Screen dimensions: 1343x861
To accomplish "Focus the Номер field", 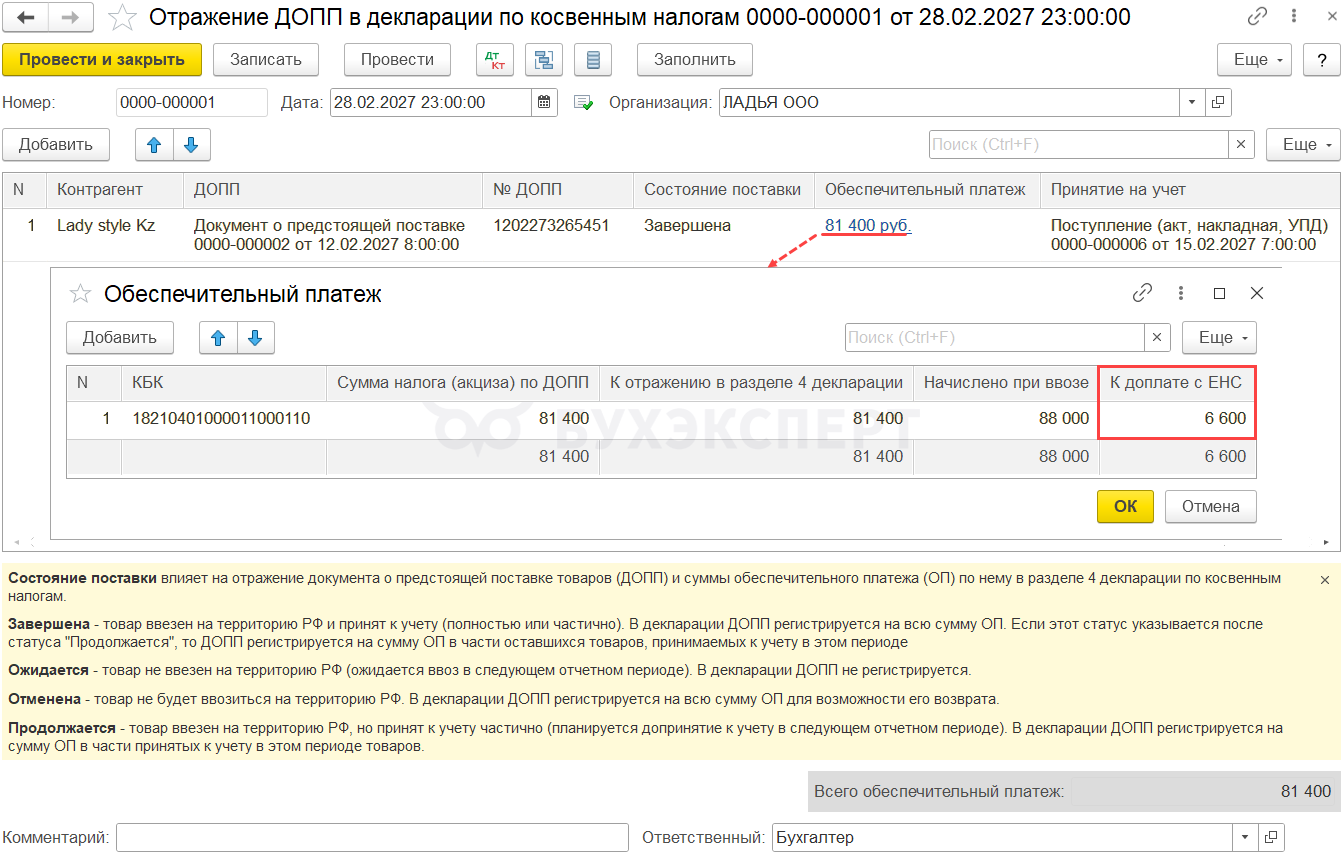I will pyautogui.click(x=192, y=102).
